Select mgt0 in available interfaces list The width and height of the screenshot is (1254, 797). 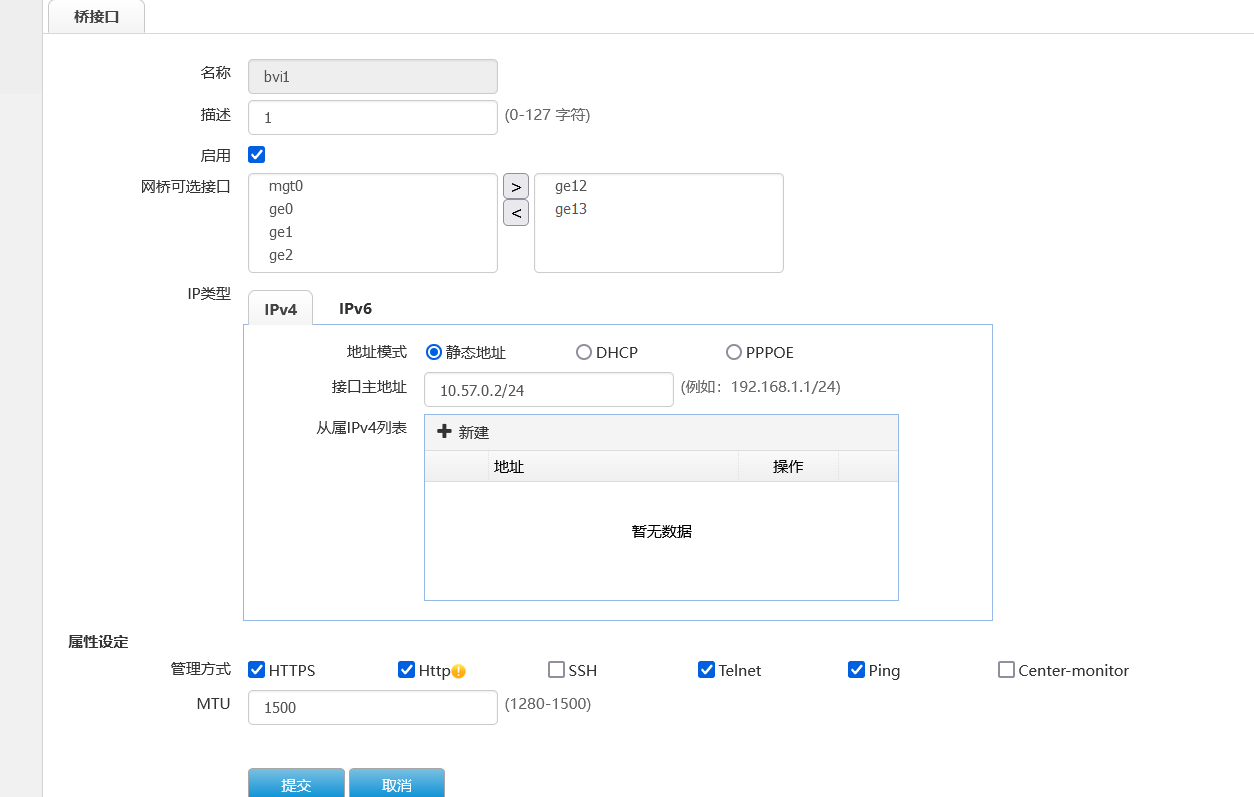(286, 186)
